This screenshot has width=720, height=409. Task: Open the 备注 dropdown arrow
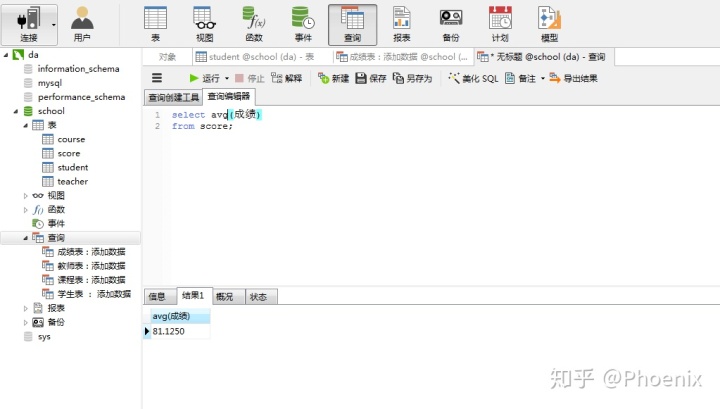click(x=543, y=78)
